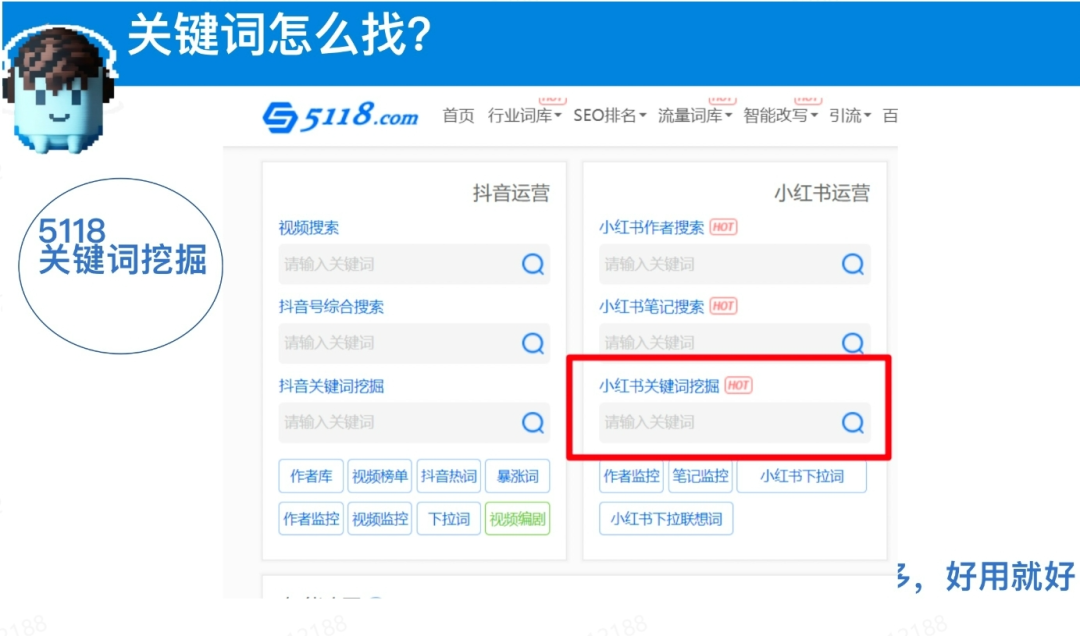Click search icon in 小红书笔记搜索 field

853,342
